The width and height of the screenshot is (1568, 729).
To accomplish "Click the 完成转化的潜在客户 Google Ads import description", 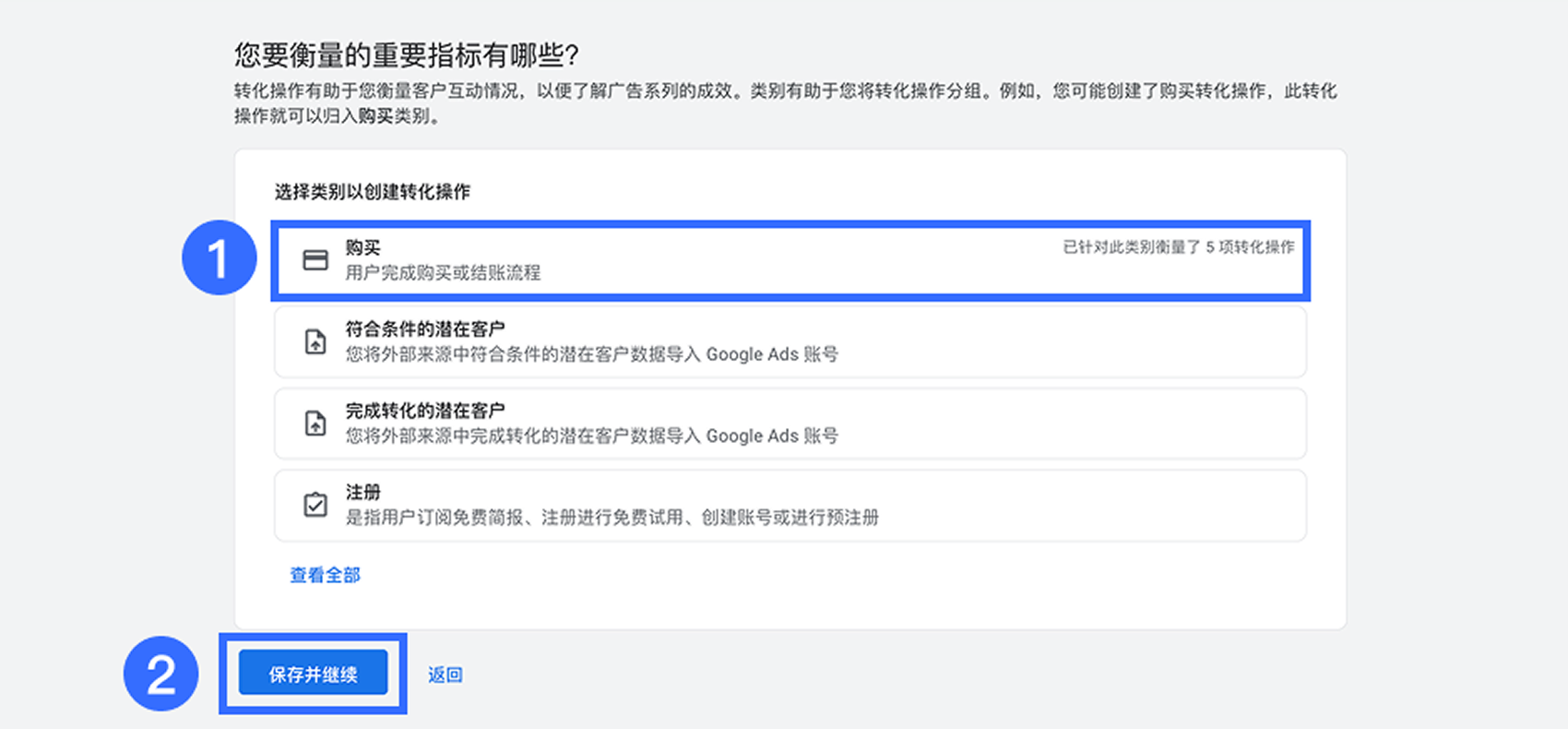I will click(x=591, y=436).
